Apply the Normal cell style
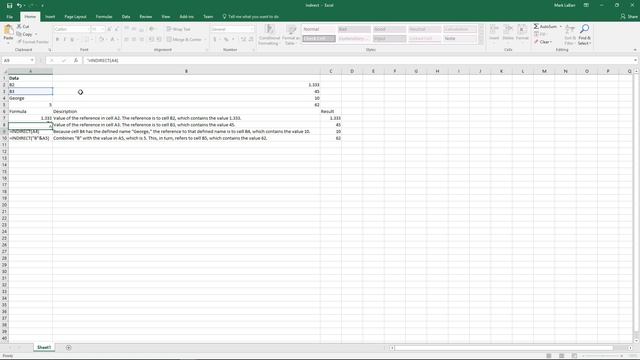640x360 pixels. click(319, 29)
